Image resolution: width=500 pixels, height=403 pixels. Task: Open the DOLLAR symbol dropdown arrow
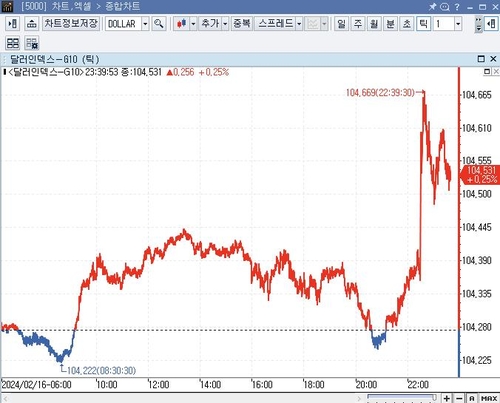[x=145, y=24]
